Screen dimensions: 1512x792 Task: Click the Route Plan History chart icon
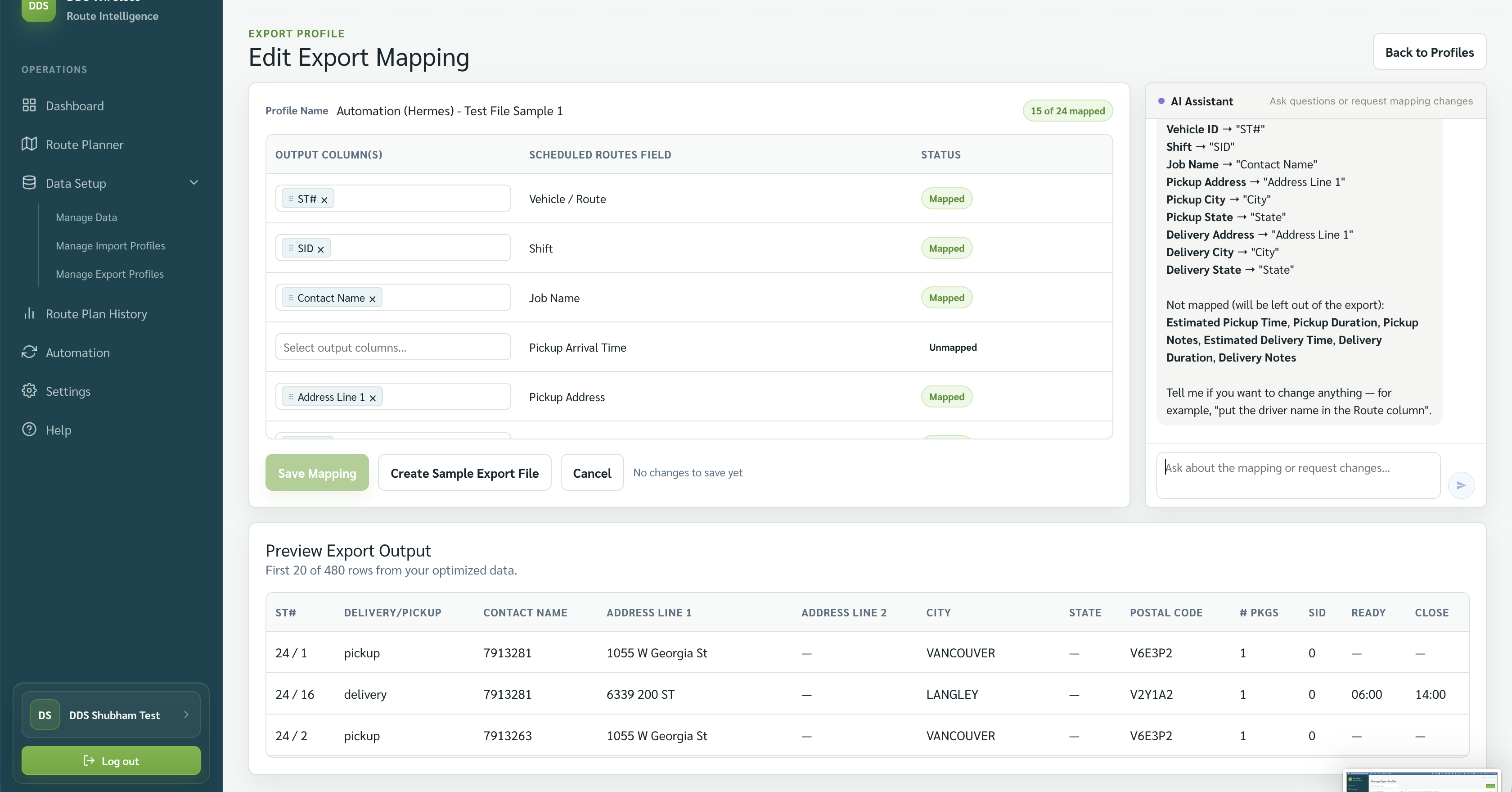(x=29, y=313)
